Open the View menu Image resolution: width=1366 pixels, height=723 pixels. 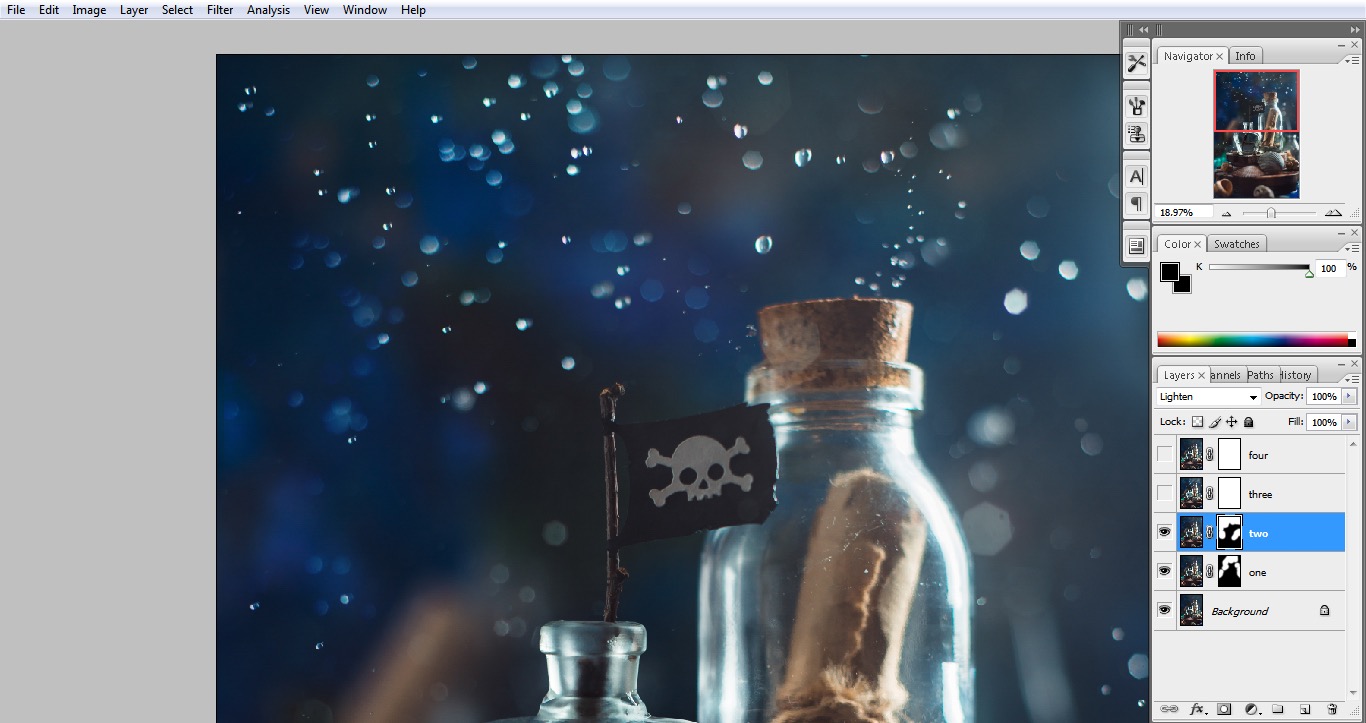click(x=316, y=10)
